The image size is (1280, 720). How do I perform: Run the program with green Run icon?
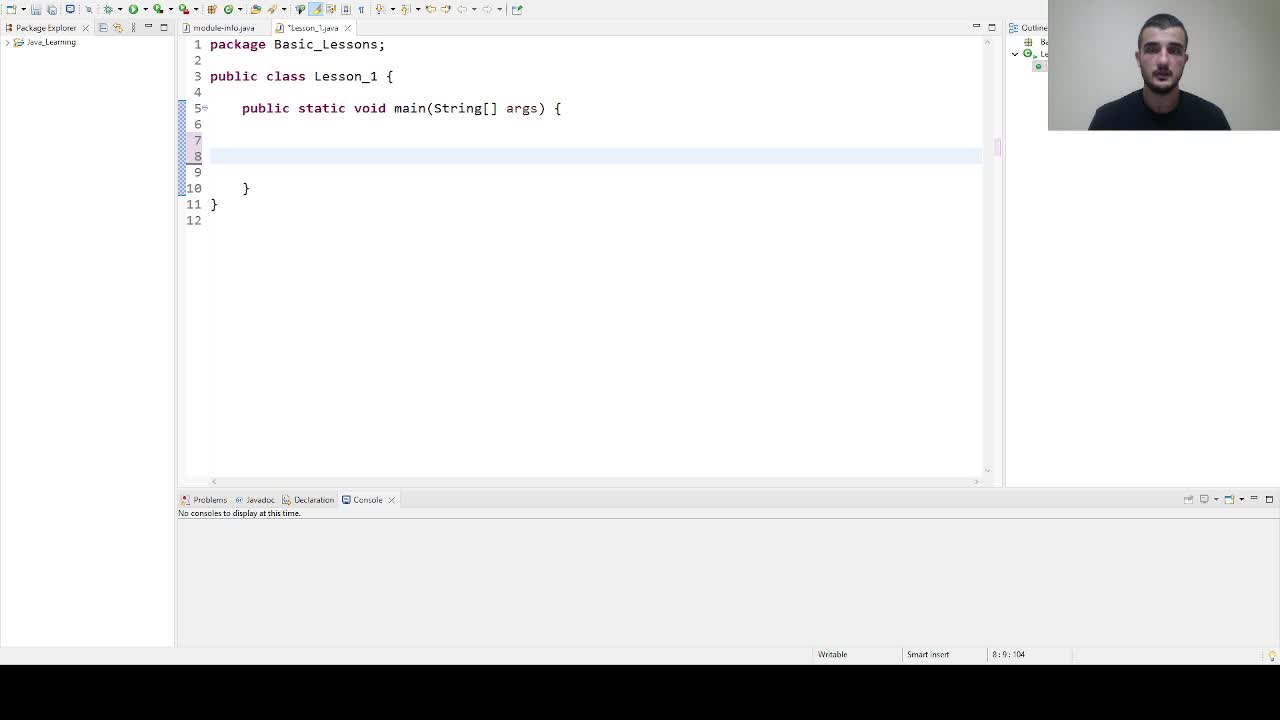[x=133, y=9]
